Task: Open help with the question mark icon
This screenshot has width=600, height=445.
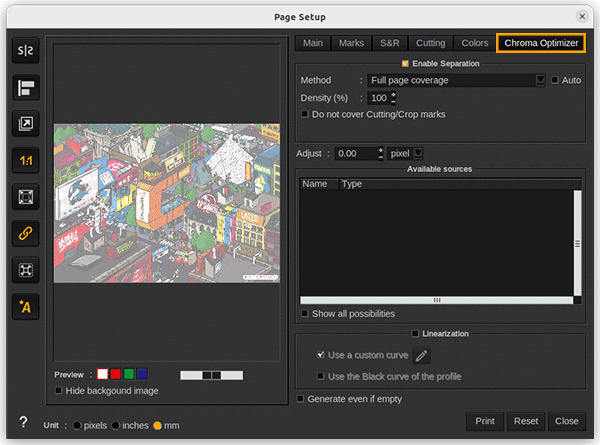Action: click(22, 423)
